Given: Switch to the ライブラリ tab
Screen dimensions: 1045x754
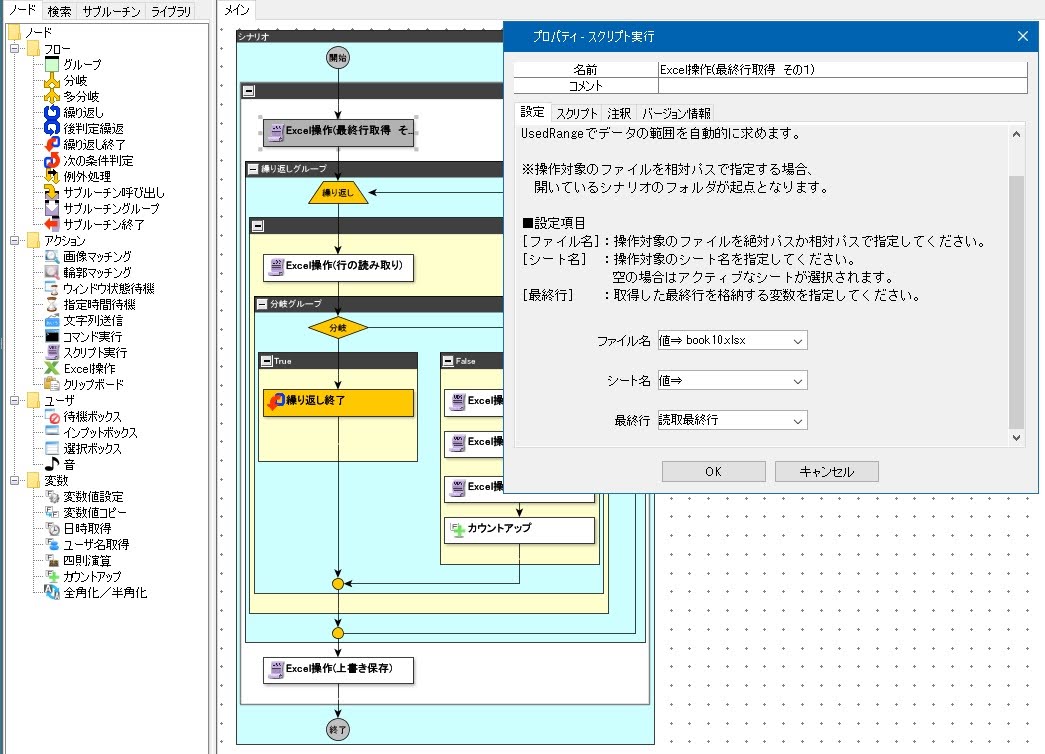Looking at the screenshot, I should (171, 11).
